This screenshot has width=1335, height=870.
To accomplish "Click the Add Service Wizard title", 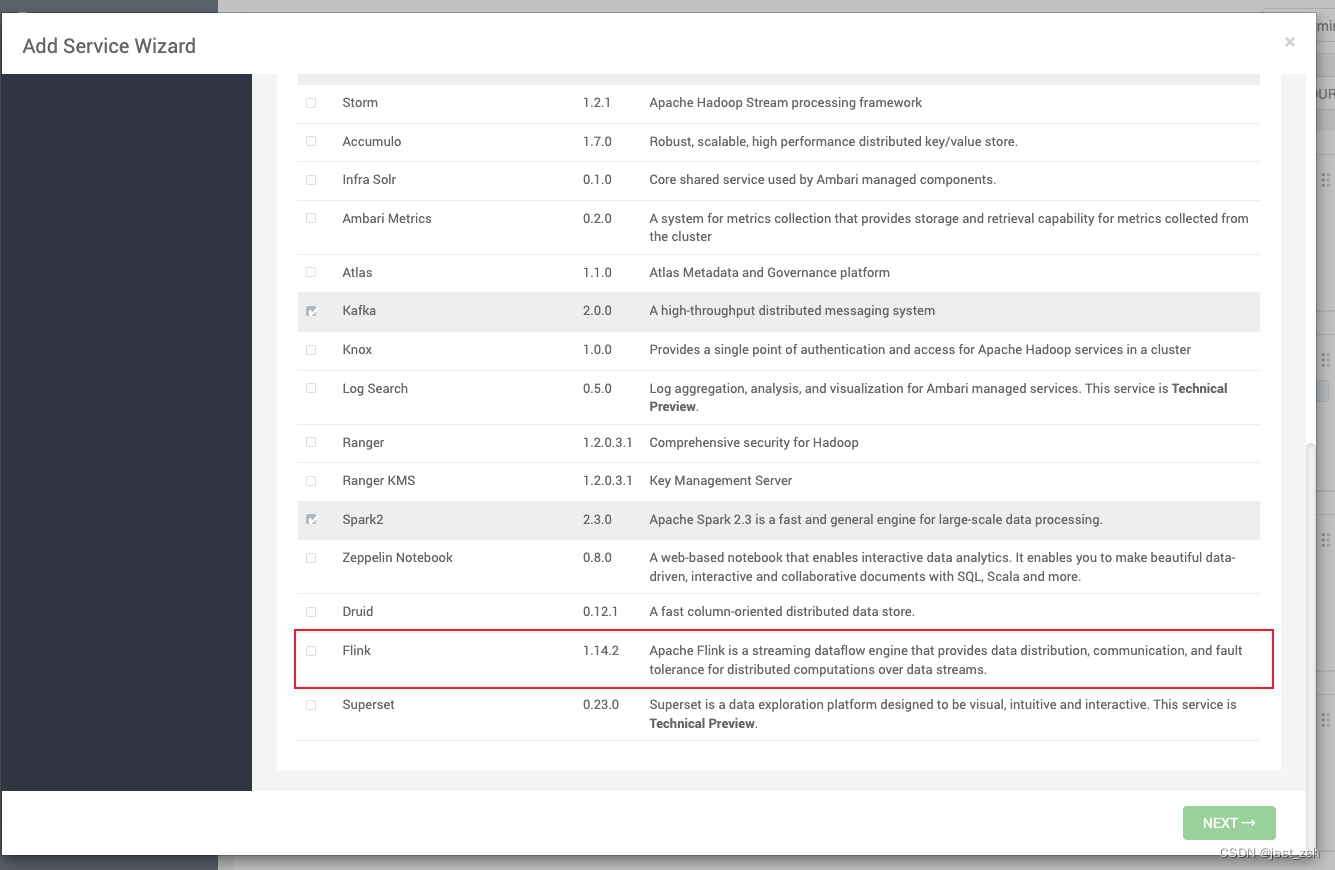I will pyautogui.click(x=109, y=45).
